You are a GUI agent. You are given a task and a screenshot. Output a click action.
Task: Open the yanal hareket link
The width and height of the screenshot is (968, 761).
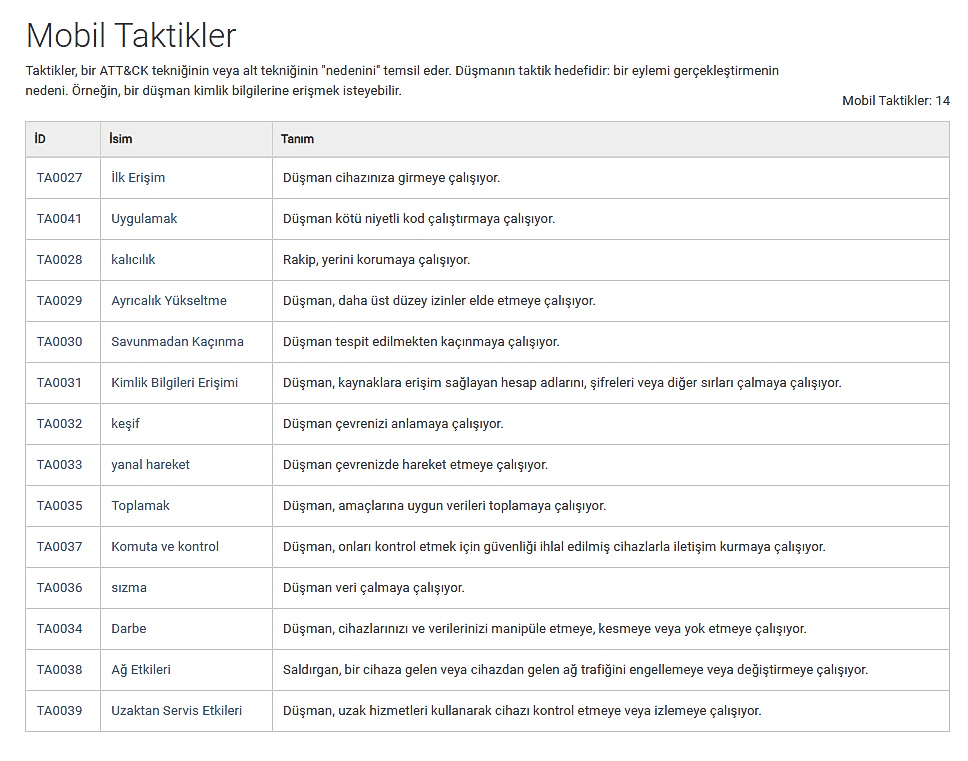pyautogui.click(x=150, y=465)
